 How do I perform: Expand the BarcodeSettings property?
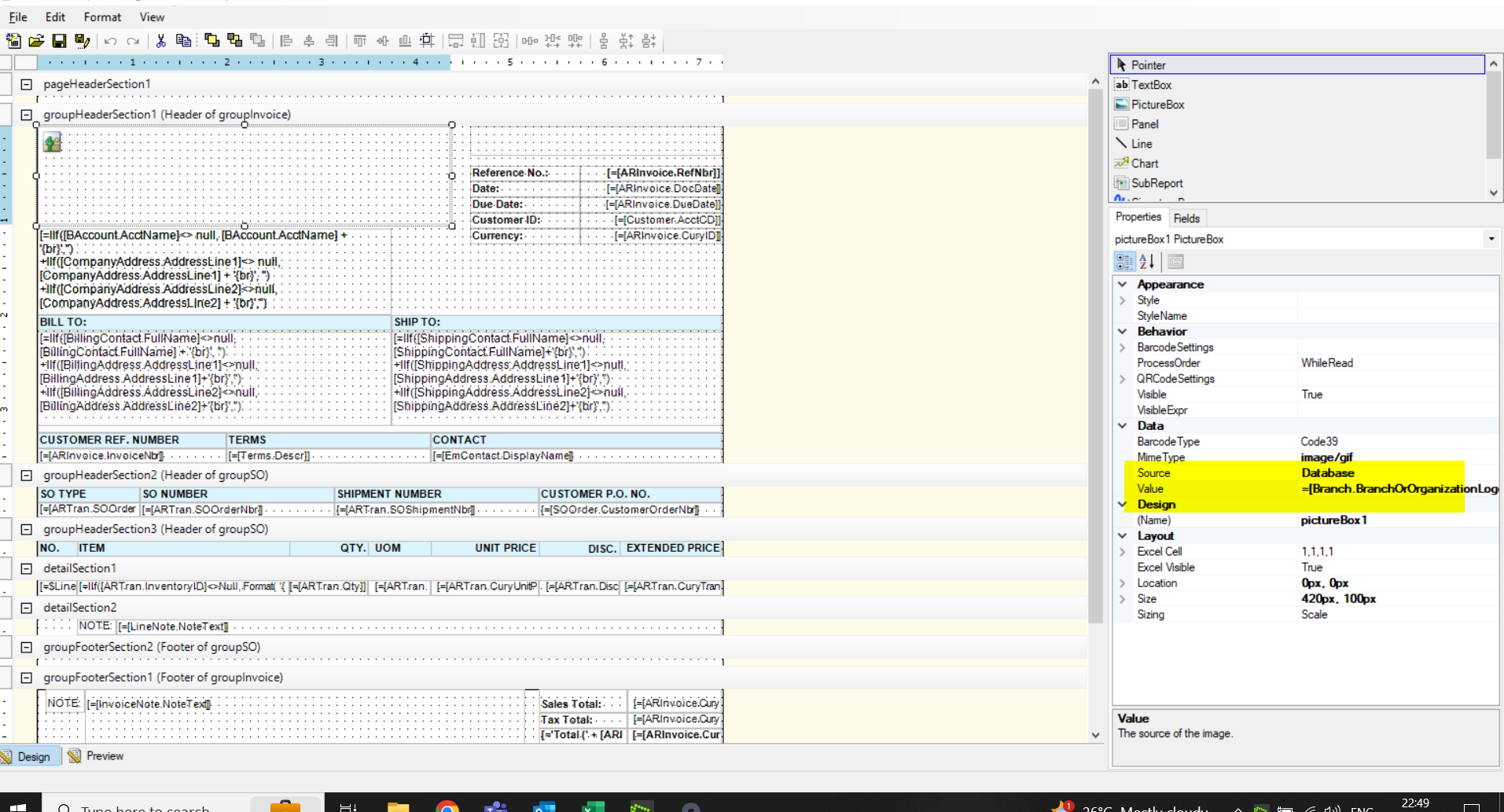(x=1123, y=347)
